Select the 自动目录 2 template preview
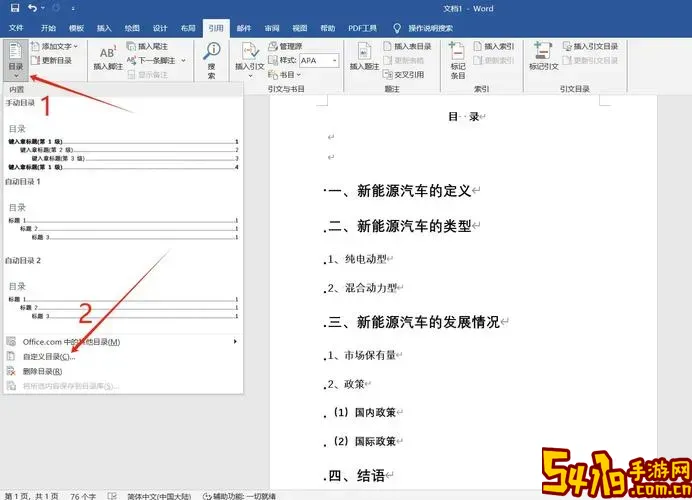Image resolution: width=692 pixels, height=500 pixels. point(123,293)
